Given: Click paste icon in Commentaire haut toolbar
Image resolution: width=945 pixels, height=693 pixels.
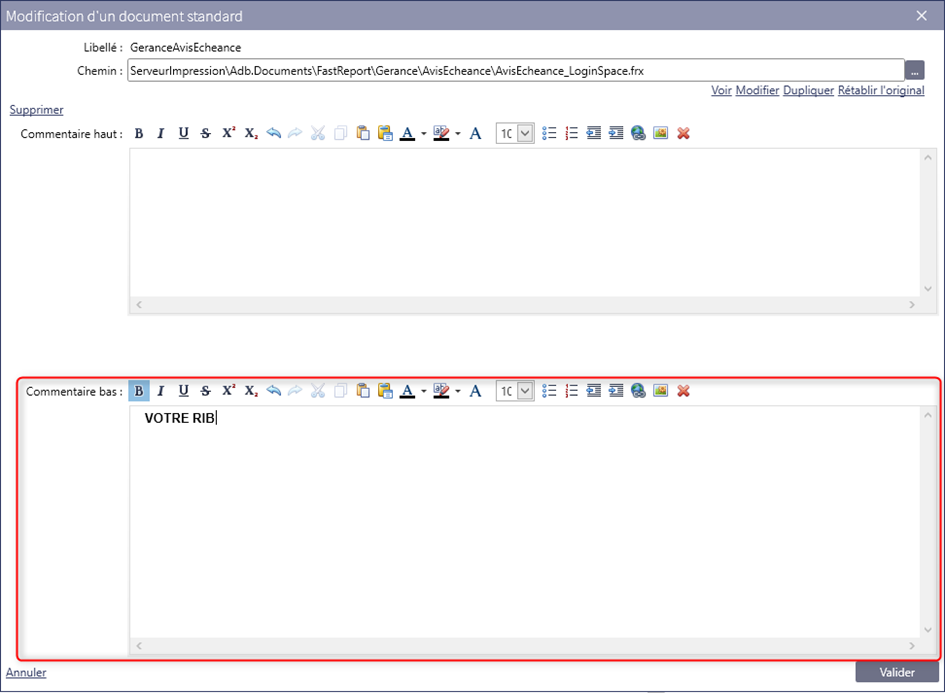Looking at the screenshot, I should pyautogui.click(x=363, y=134).
